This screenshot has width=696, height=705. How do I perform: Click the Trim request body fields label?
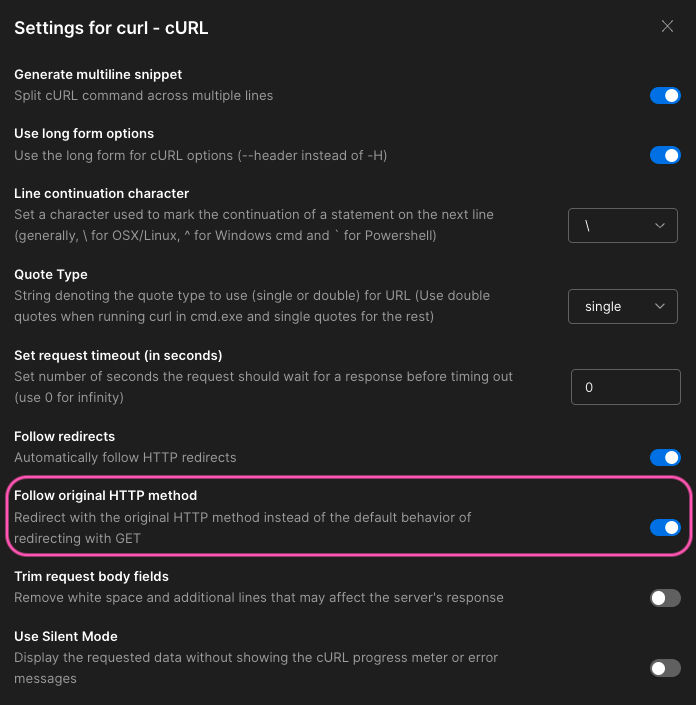coord(91,577)
